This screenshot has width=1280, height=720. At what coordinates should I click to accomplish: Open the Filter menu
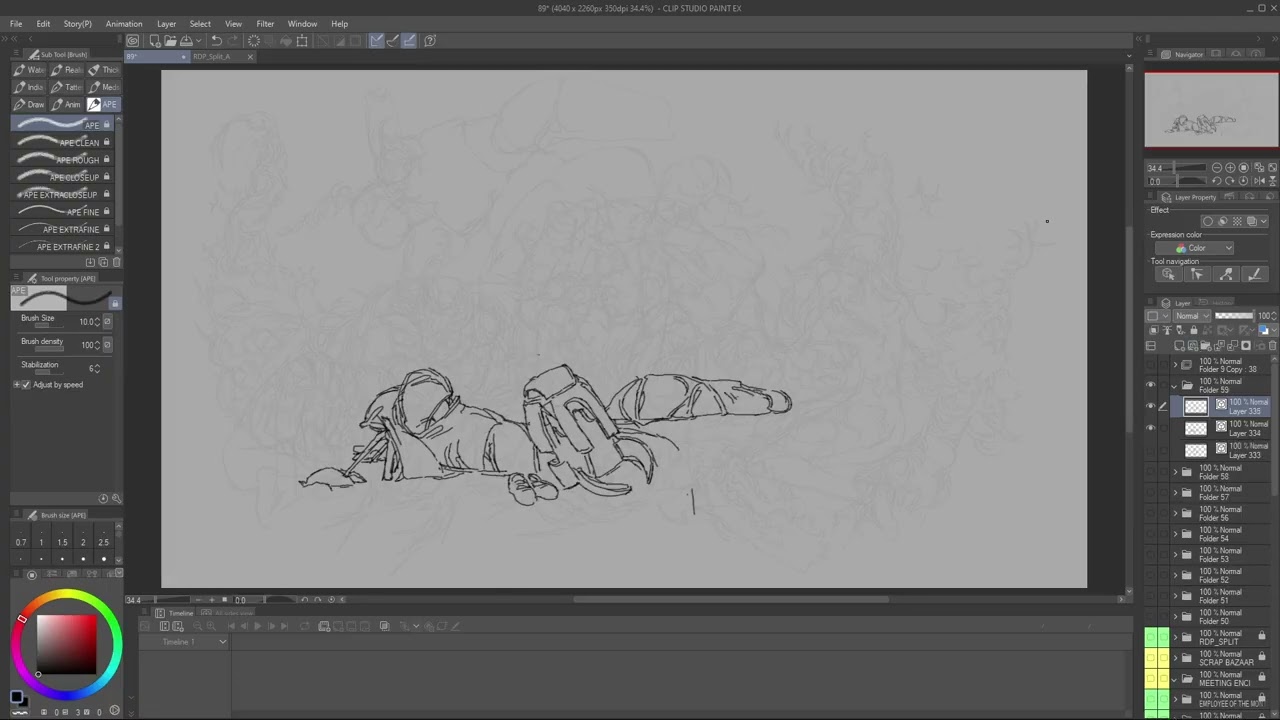click(265, 24)
